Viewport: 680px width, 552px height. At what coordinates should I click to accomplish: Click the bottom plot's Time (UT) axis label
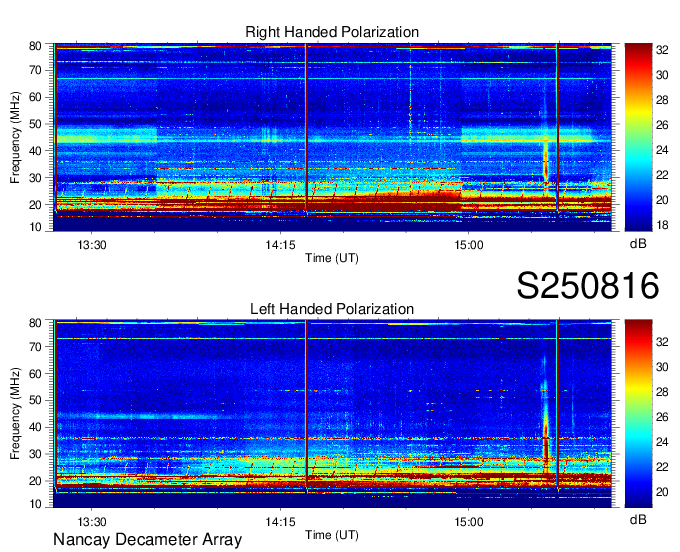point(332,535)
